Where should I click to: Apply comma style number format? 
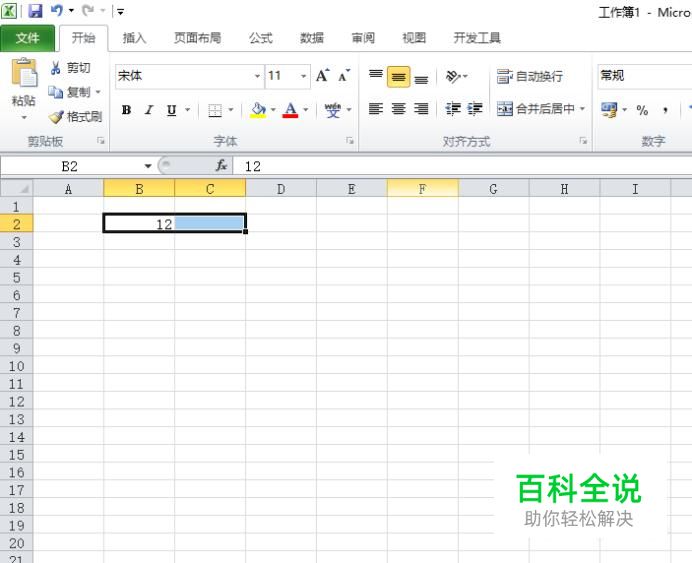point(665,110)
